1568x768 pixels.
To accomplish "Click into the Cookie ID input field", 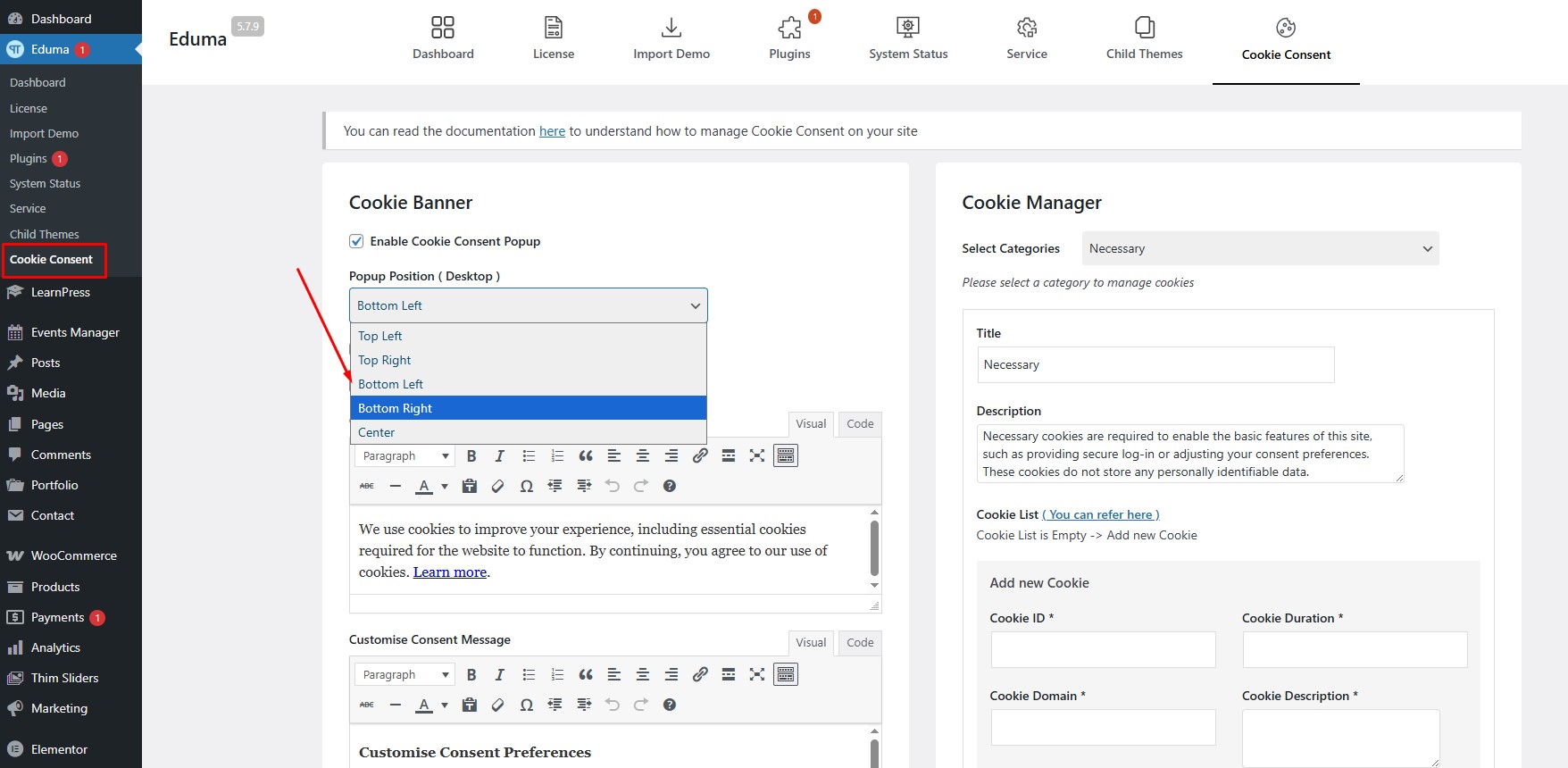I will (1103, 650).
